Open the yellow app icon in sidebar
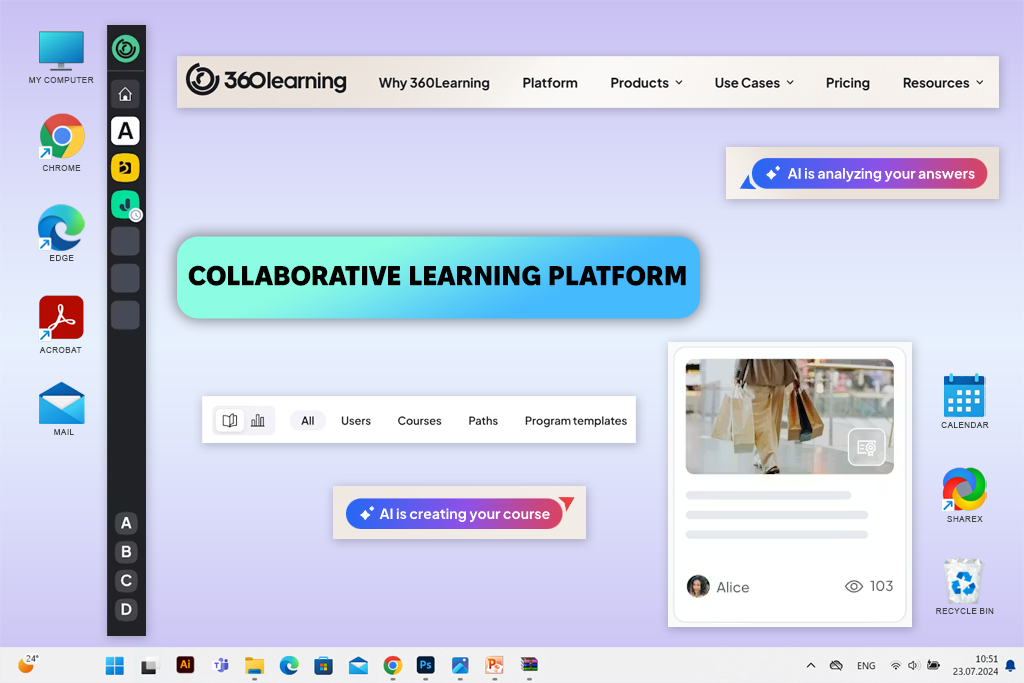 125,168
